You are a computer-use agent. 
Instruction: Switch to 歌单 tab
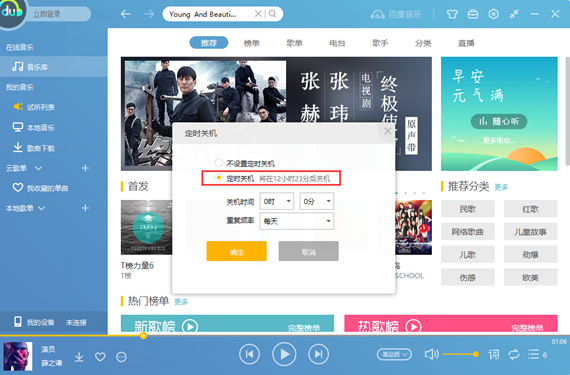coord(294,43)
